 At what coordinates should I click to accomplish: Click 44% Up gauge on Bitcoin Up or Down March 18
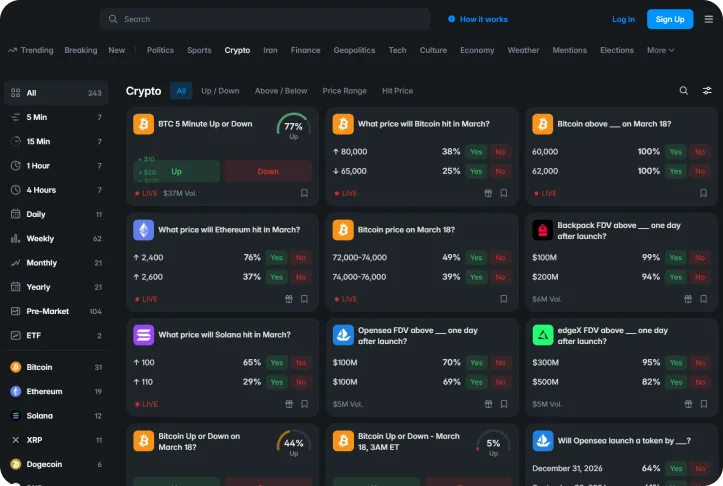pyautogui.click(x=294, y=444)
